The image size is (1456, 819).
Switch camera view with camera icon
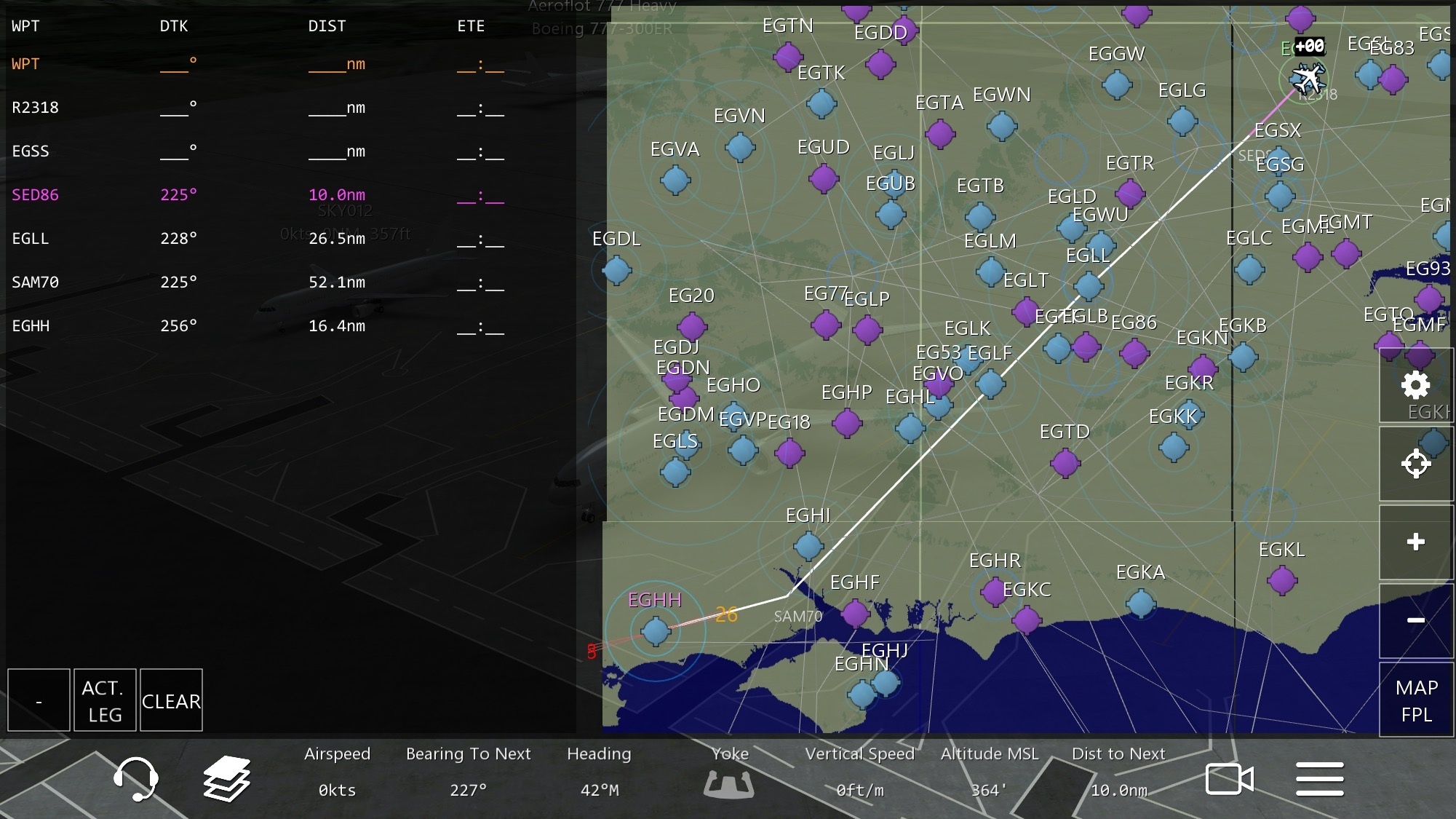(x=1229, y=780)
